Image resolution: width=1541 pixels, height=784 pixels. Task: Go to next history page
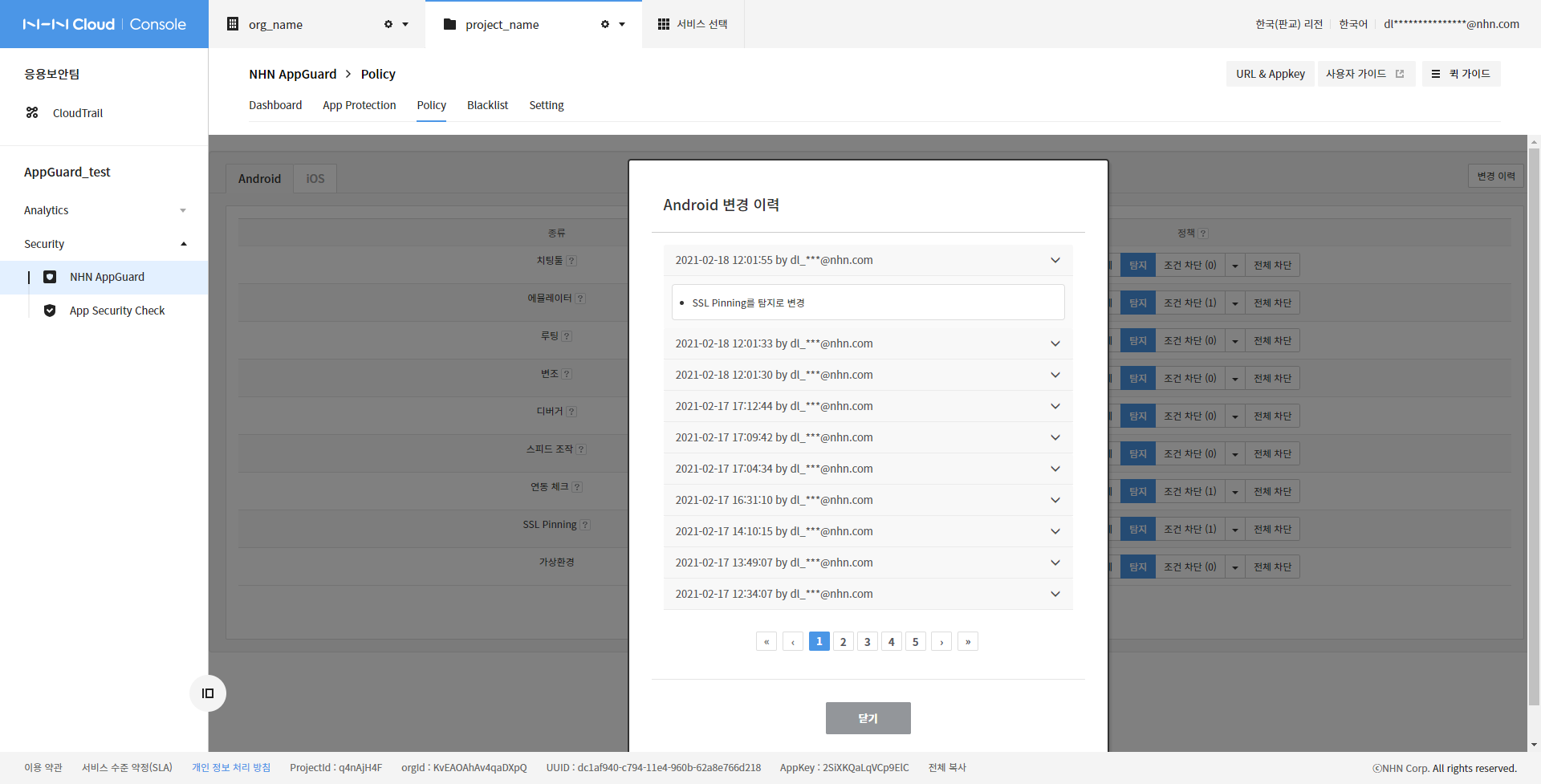[941, 641]
